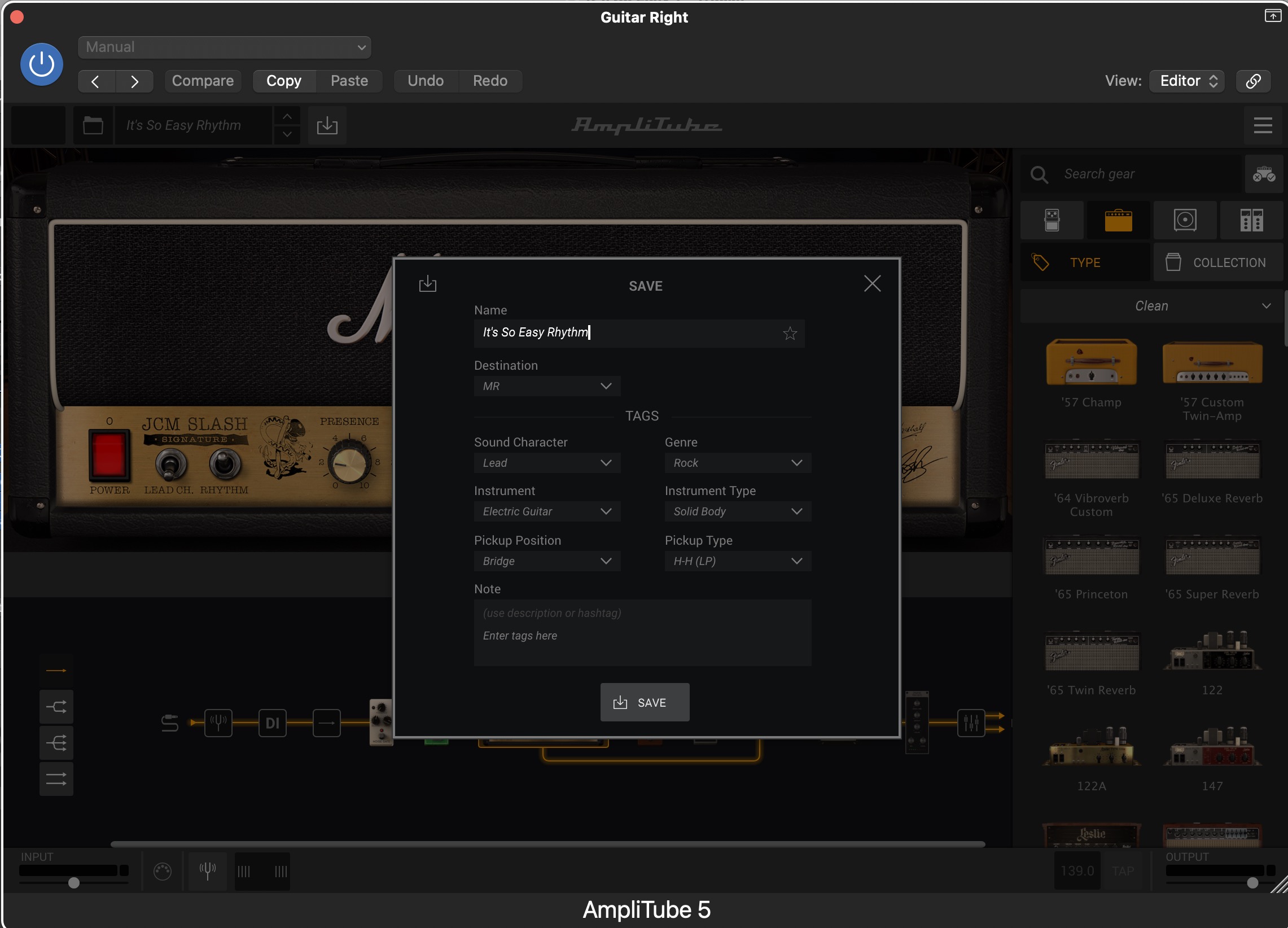The width and height of the screenshot is (1288, 928).
Task: Select the rack effects gear category
Action: point(1252,220)
